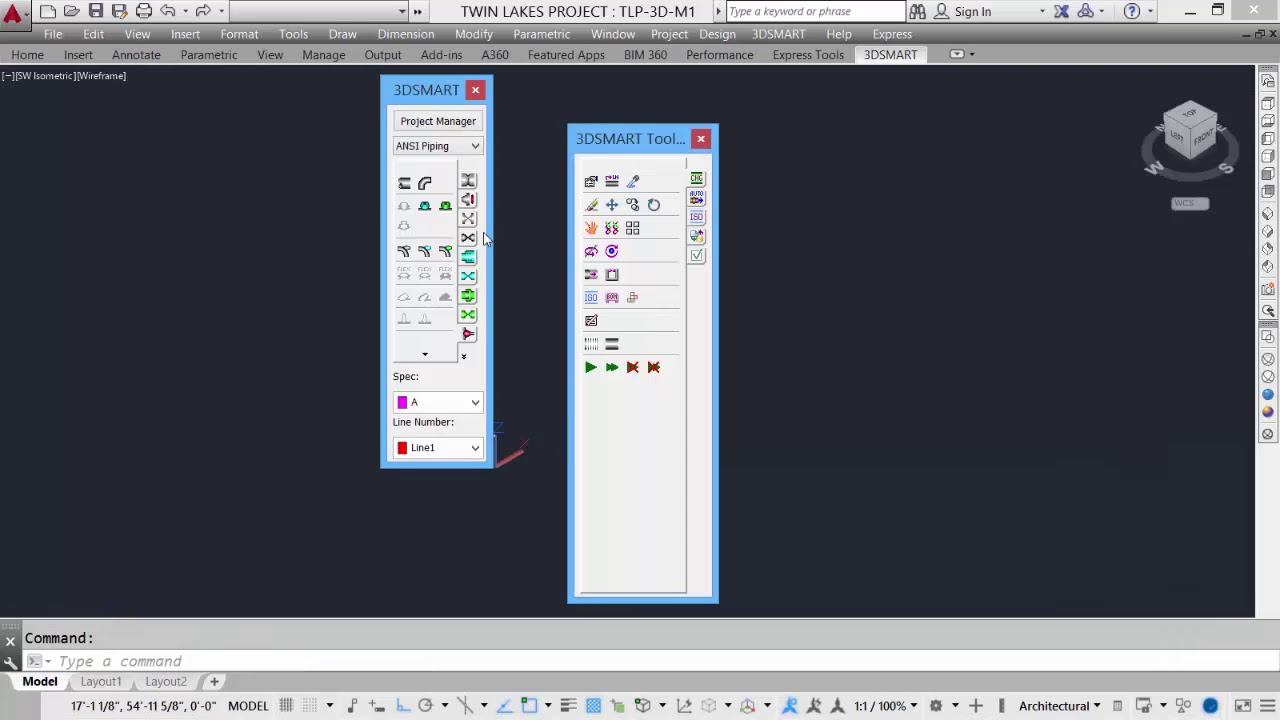Click the command line input field

(x=660, y=661)
